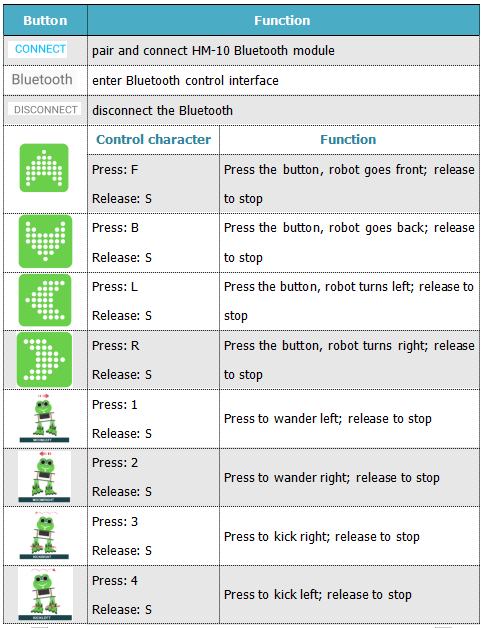Click the 'Button' column header
Screen dimensions: 485x628
tap(45, 20)
